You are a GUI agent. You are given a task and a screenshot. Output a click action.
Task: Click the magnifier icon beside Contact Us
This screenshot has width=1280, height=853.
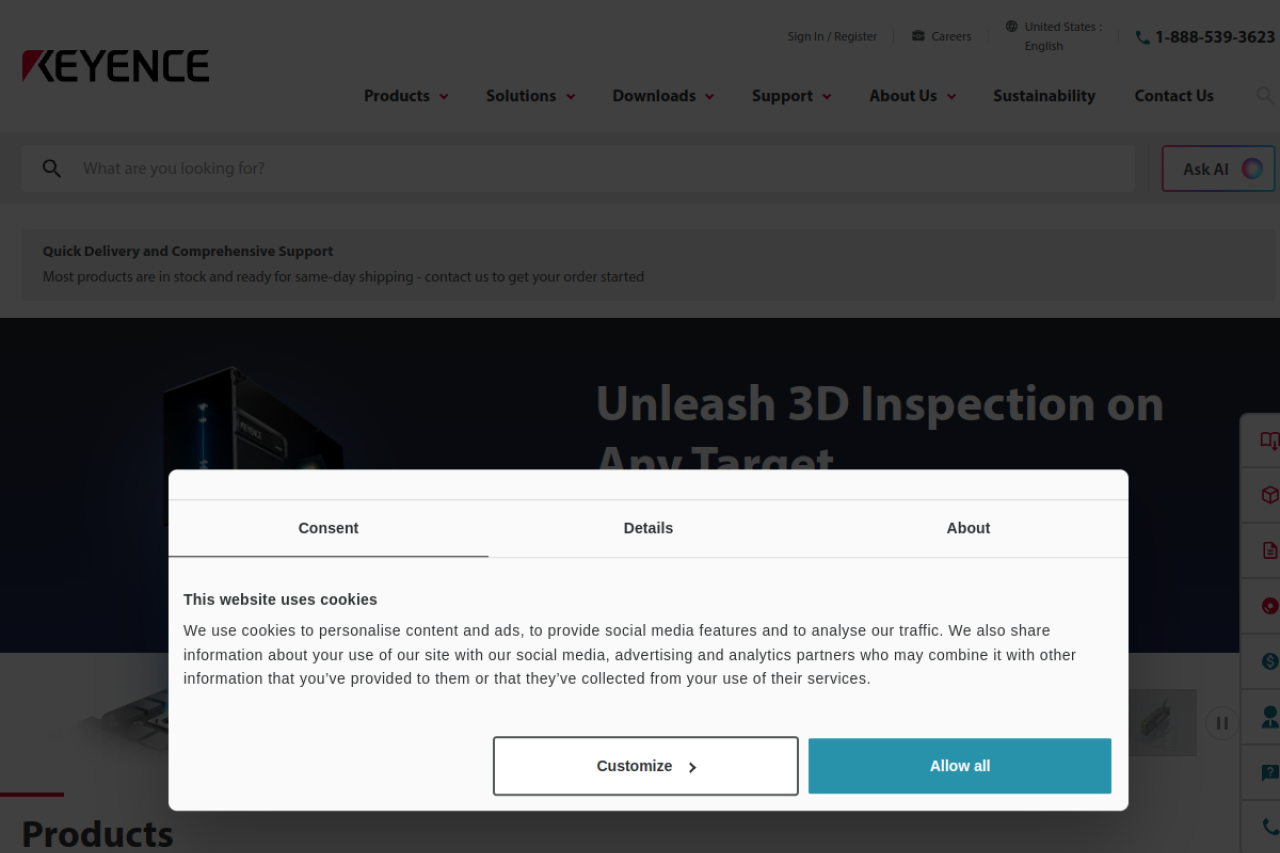(1264, 96)
